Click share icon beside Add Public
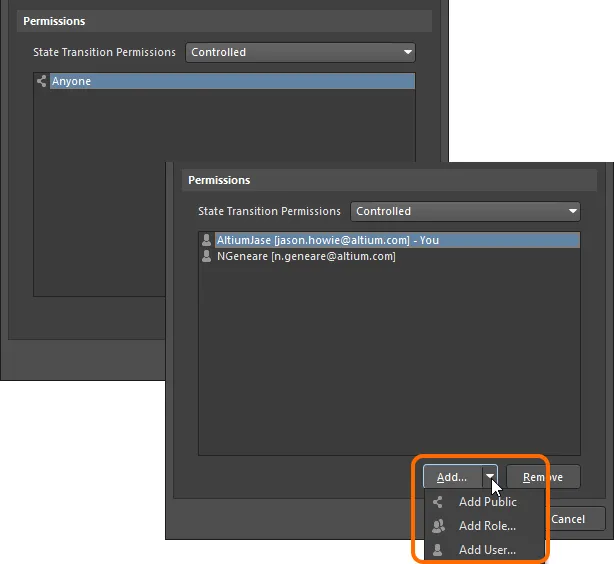This screenshot has width=614, height=564. [x=438, y=502]
